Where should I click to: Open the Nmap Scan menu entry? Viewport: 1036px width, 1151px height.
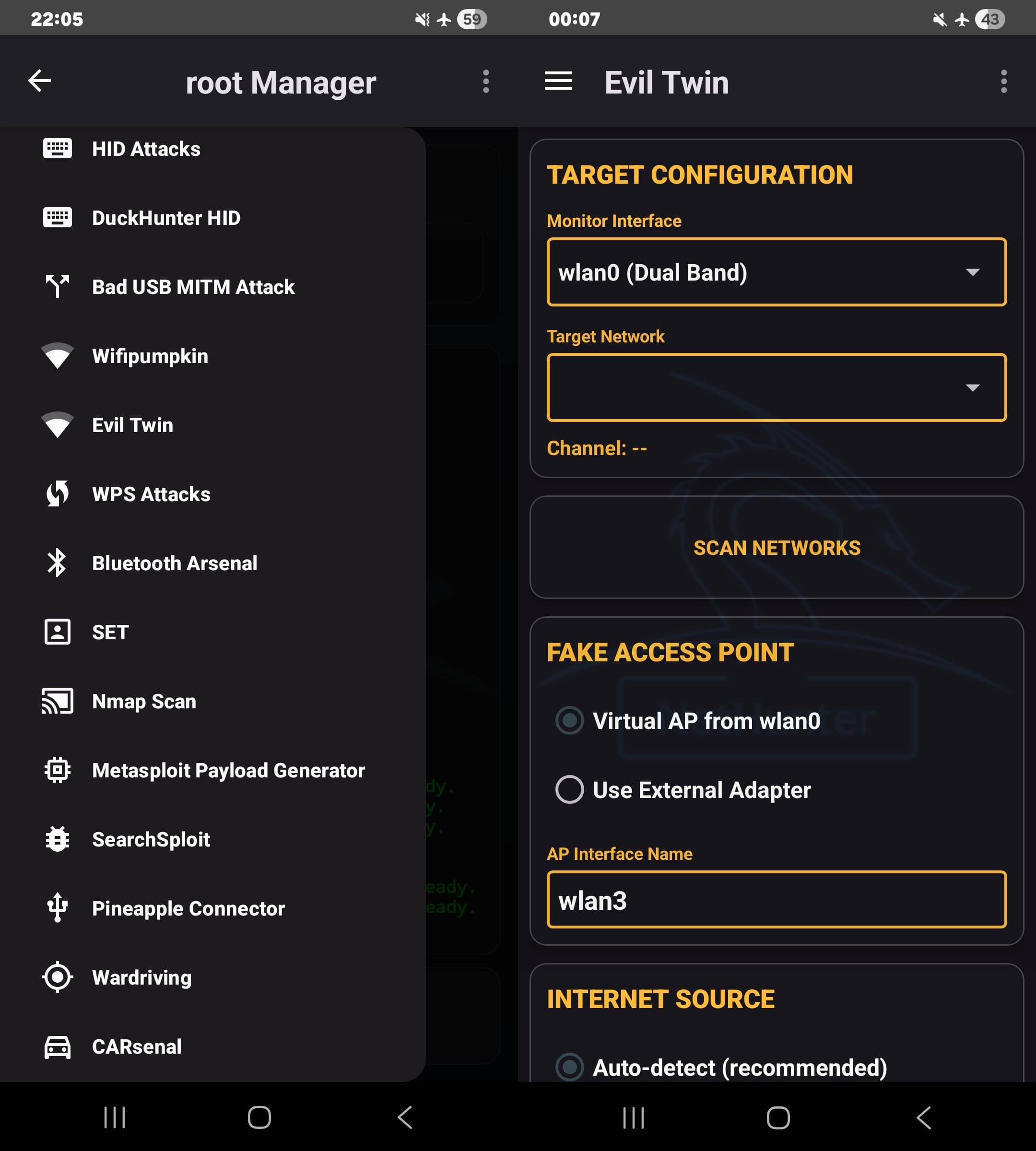(213, 701)
